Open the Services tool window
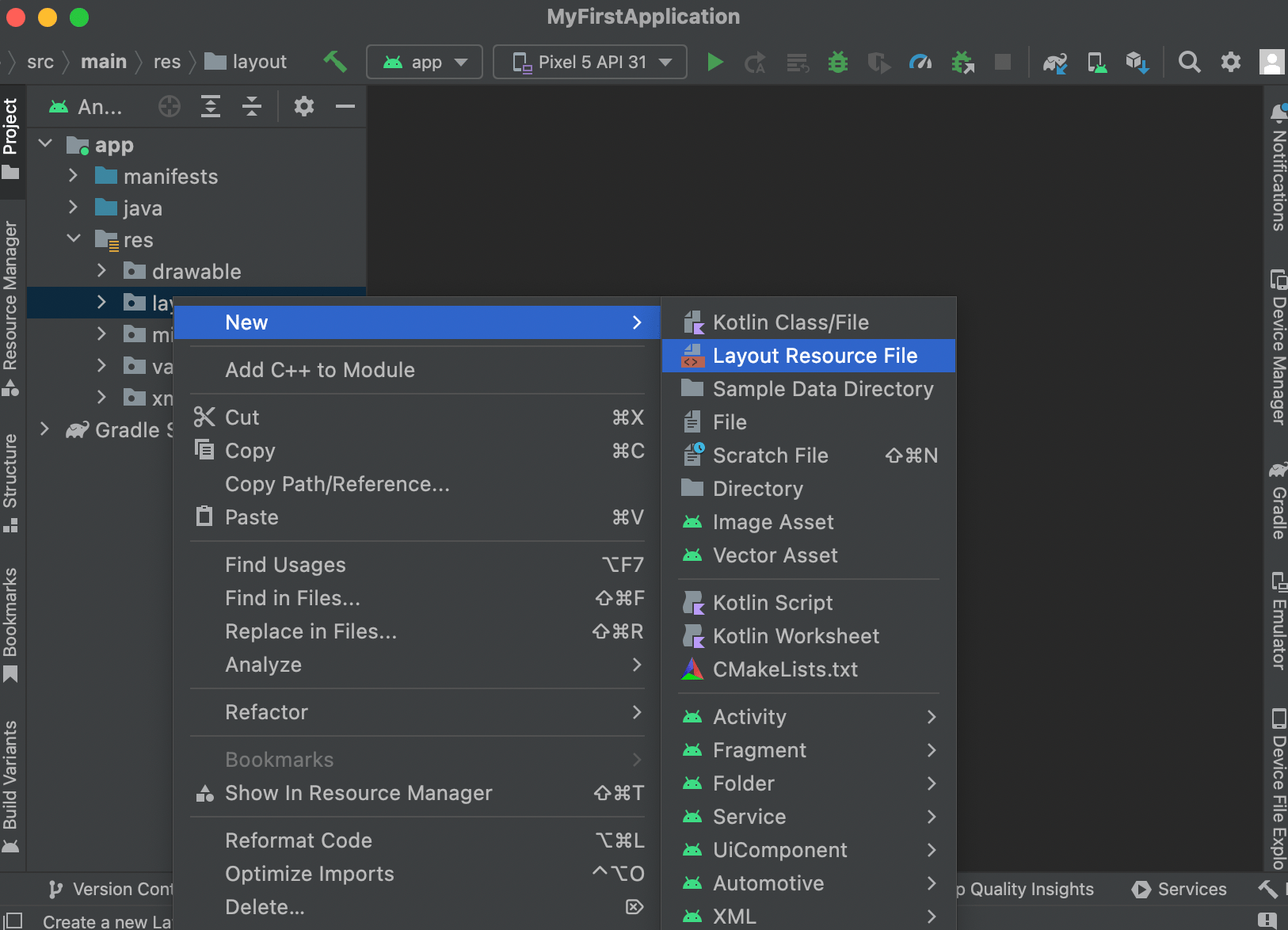Screen dimensions: 1288x930 1179,889
